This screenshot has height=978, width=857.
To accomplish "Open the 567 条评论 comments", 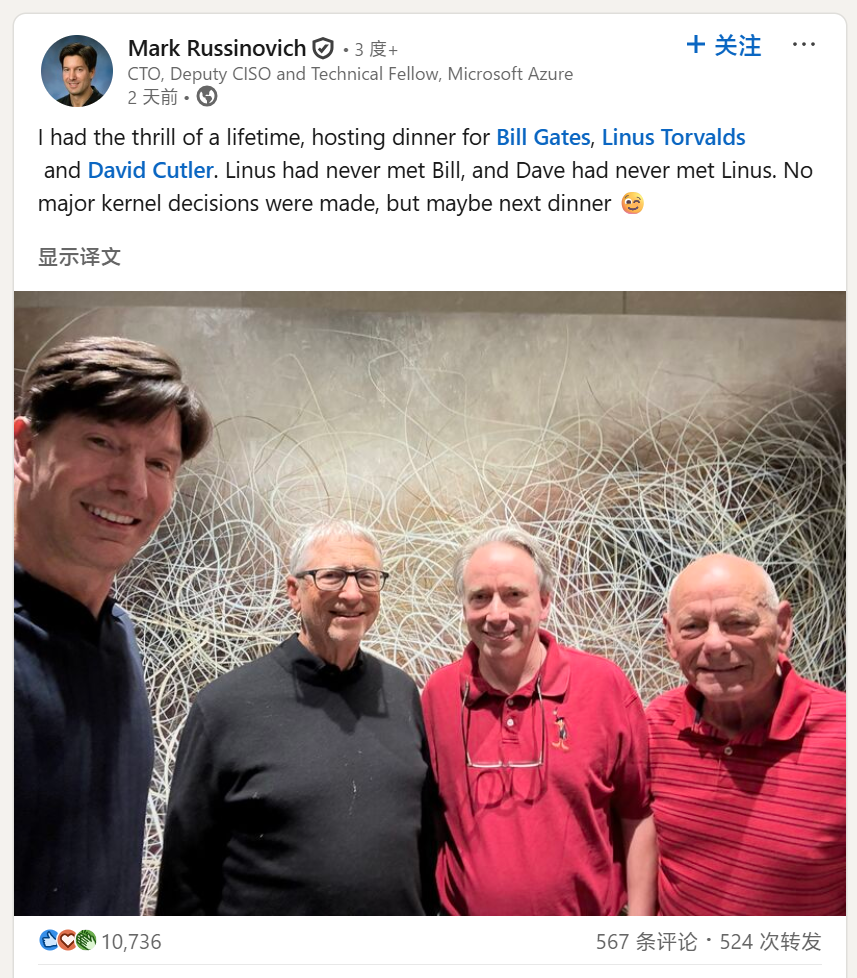I will point(646,941).
